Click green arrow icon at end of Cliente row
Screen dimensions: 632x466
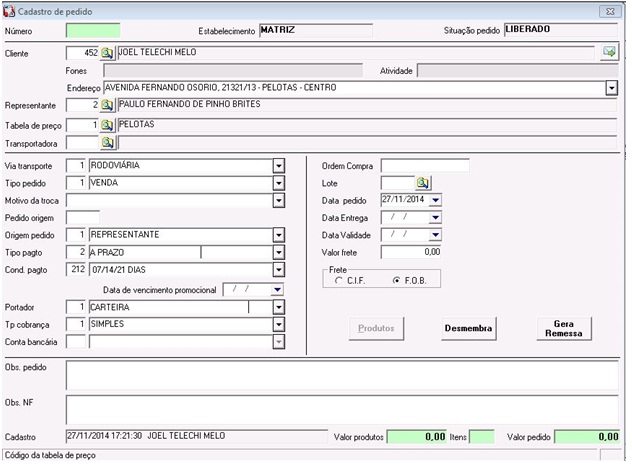click(x=609, y=52)
